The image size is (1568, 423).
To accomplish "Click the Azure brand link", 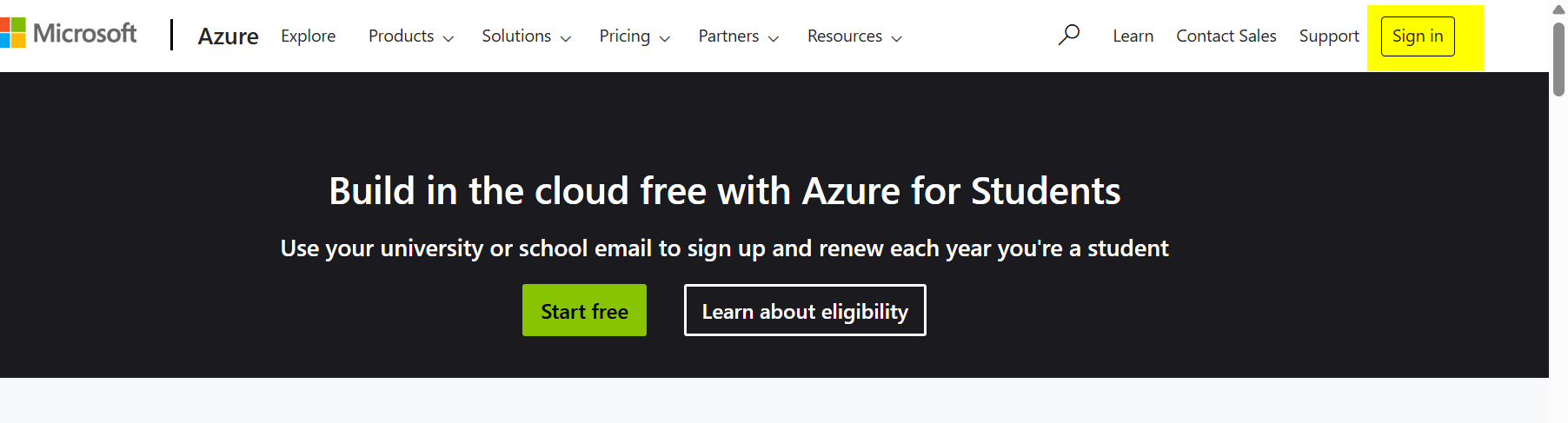I will coord(229,36).
